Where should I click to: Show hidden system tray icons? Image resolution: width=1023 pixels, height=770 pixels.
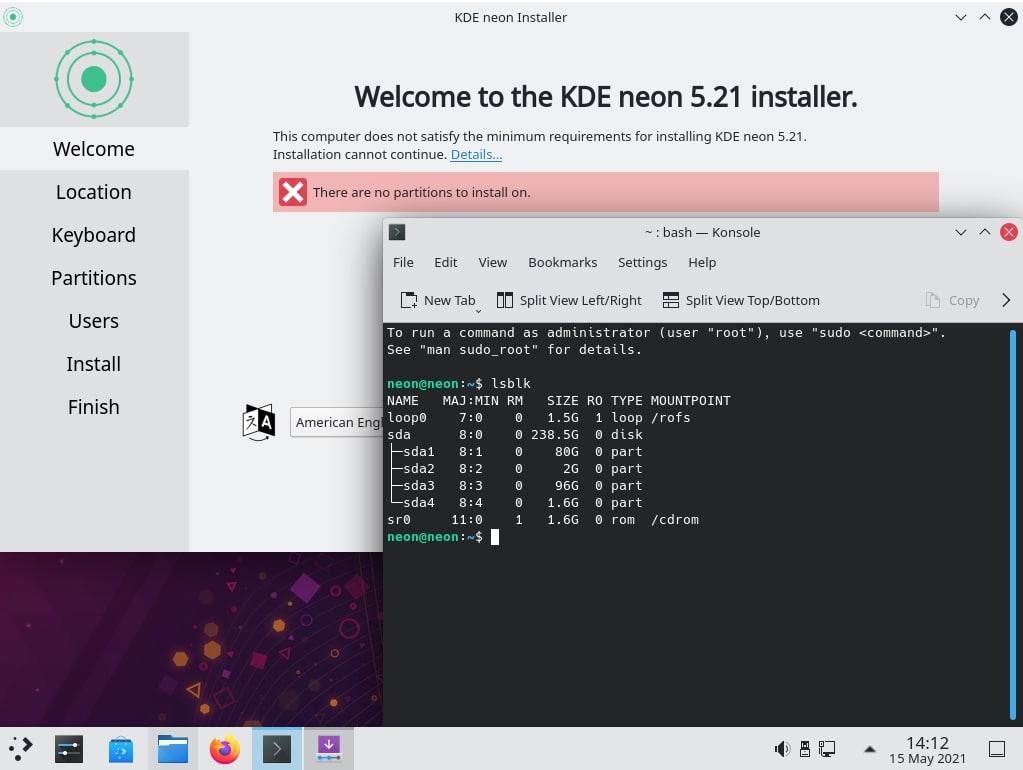click(870, 749)
